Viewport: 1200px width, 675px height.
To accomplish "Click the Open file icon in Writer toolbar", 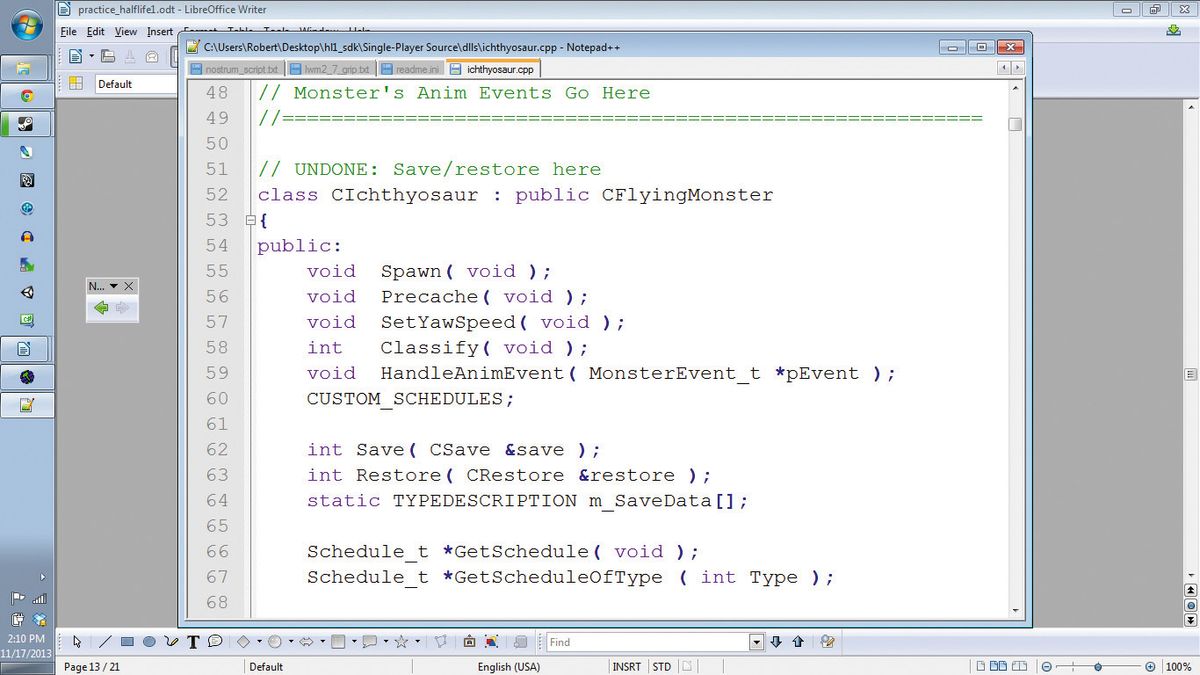I will click(107, 57).
